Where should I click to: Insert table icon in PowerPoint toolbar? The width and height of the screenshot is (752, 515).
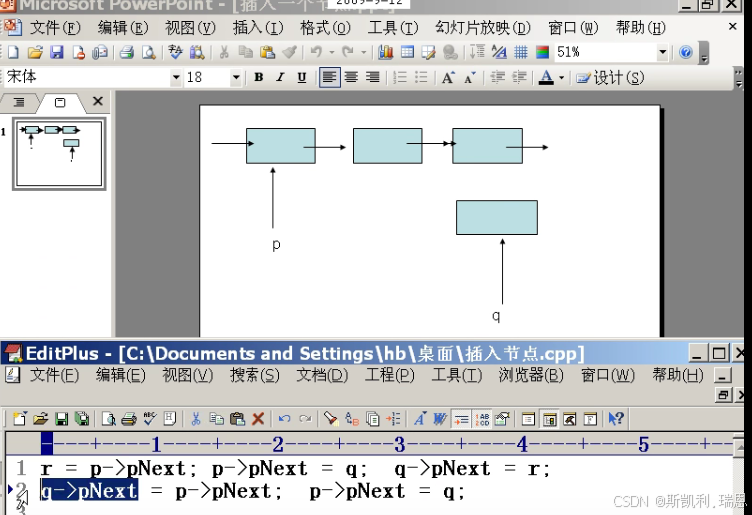(407, 52)
